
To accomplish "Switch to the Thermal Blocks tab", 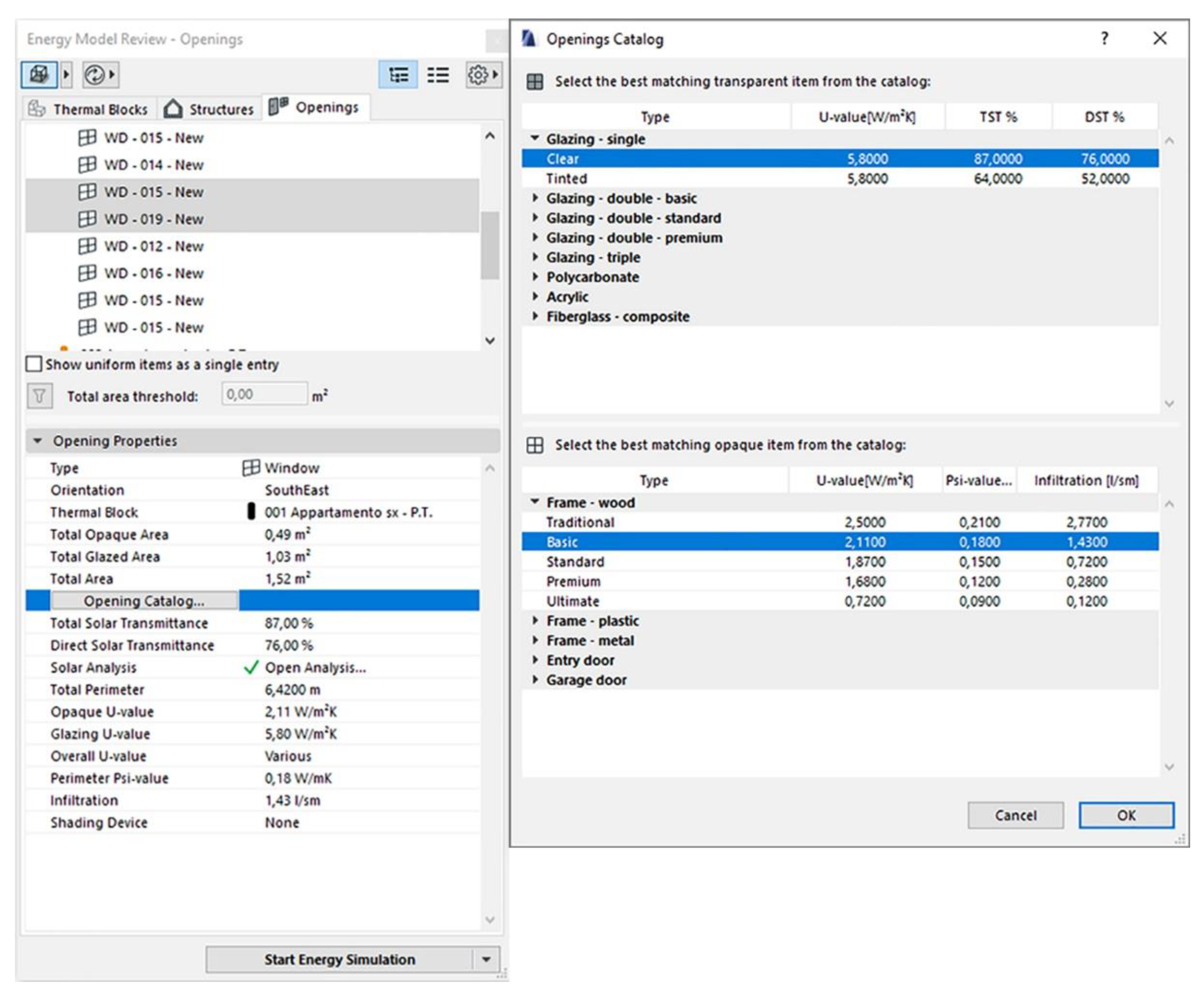I will coord(89,109).
